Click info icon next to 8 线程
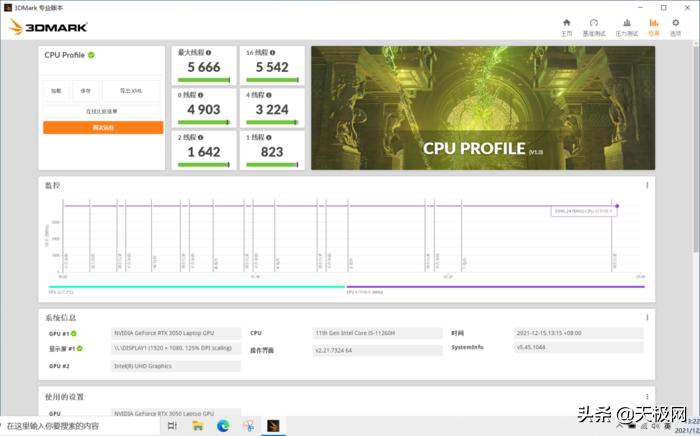The height and width of the screenshot is (436, 700). [200, 94]
